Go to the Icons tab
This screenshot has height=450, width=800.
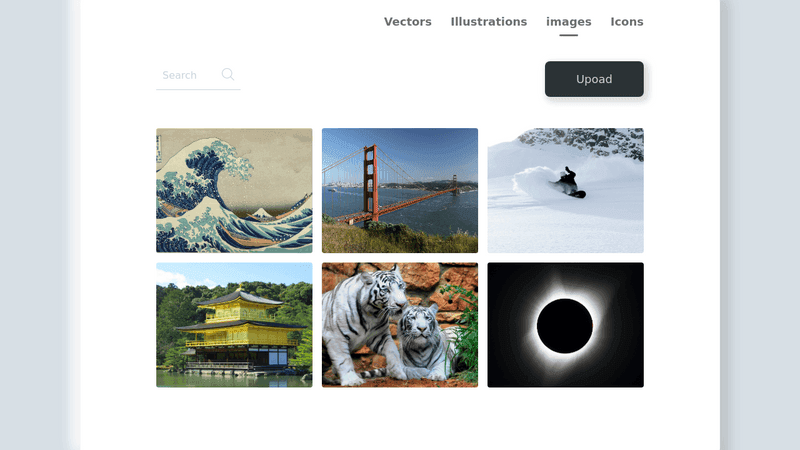627,22
